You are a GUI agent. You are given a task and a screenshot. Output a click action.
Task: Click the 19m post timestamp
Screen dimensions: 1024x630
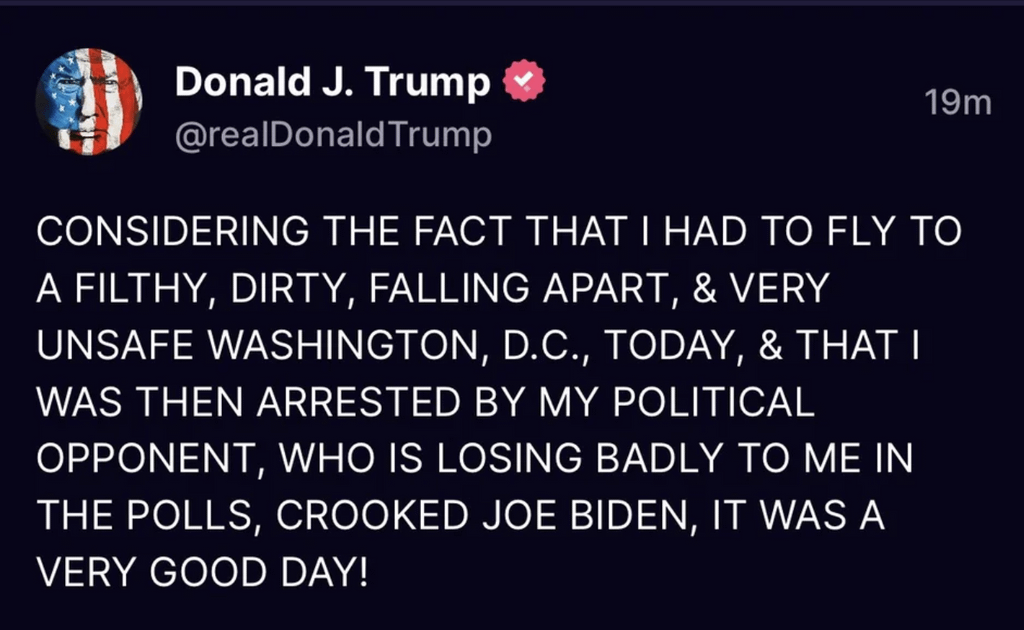(x=957, y=103)
